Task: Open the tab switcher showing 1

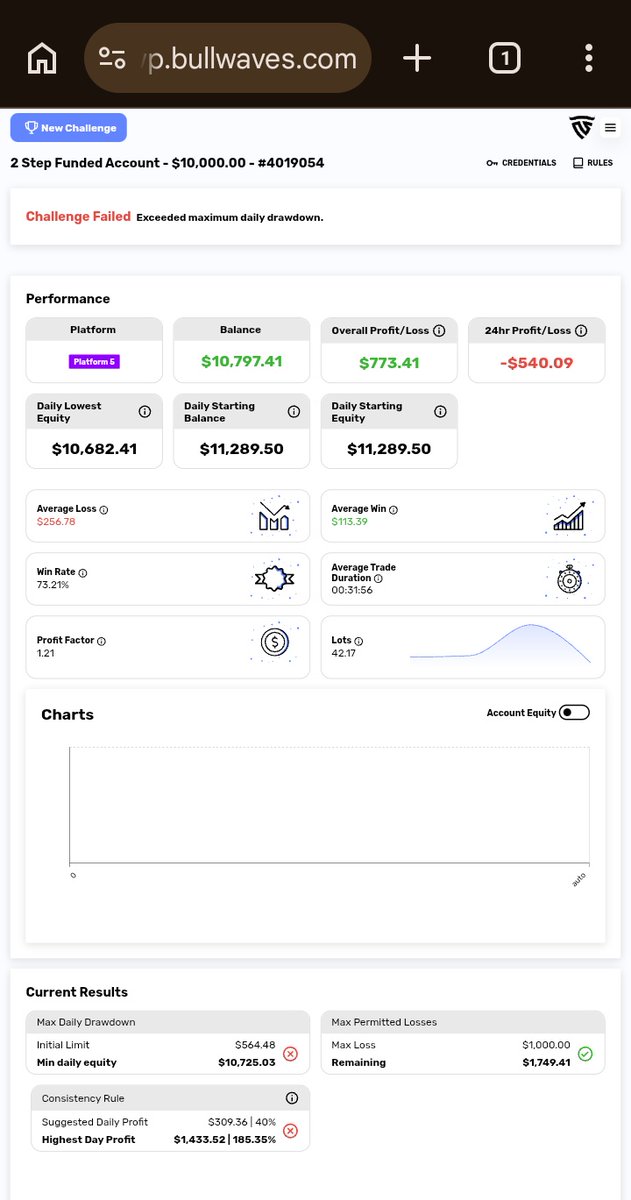Action: [x=505, y=58]
